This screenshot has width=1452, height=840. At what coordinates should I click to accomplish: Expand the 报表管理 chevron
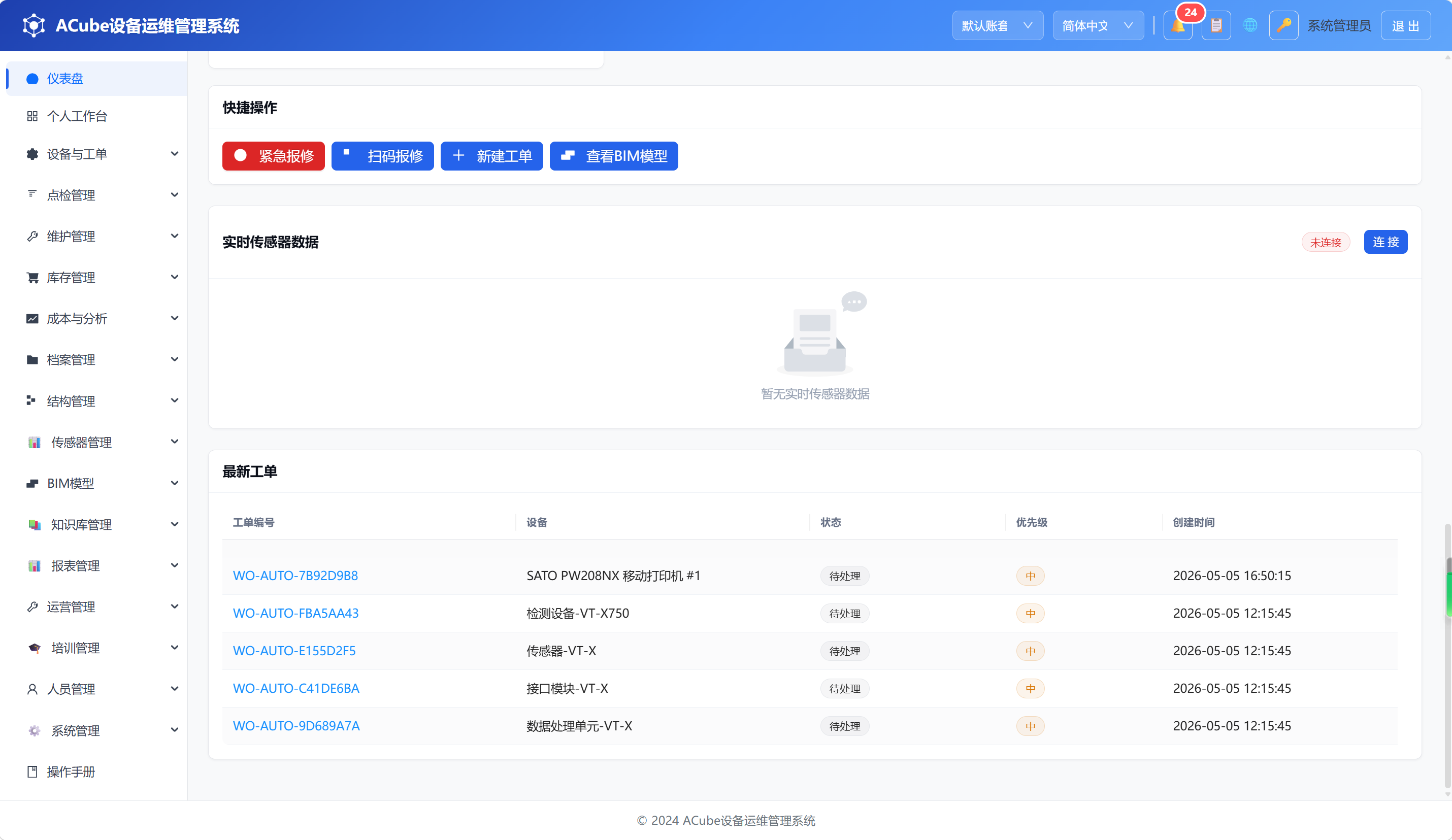tap(175, 565)
